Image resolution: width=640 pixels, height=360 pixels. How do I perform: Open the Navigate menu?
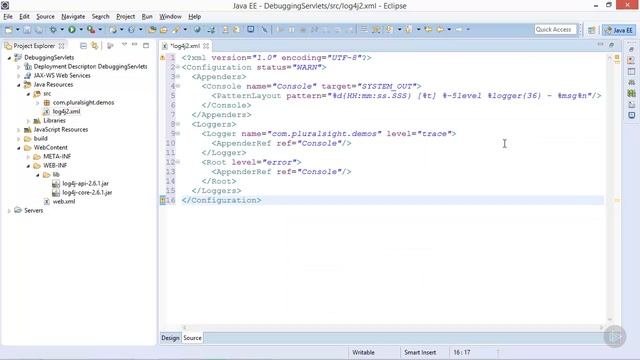(73, 16)
